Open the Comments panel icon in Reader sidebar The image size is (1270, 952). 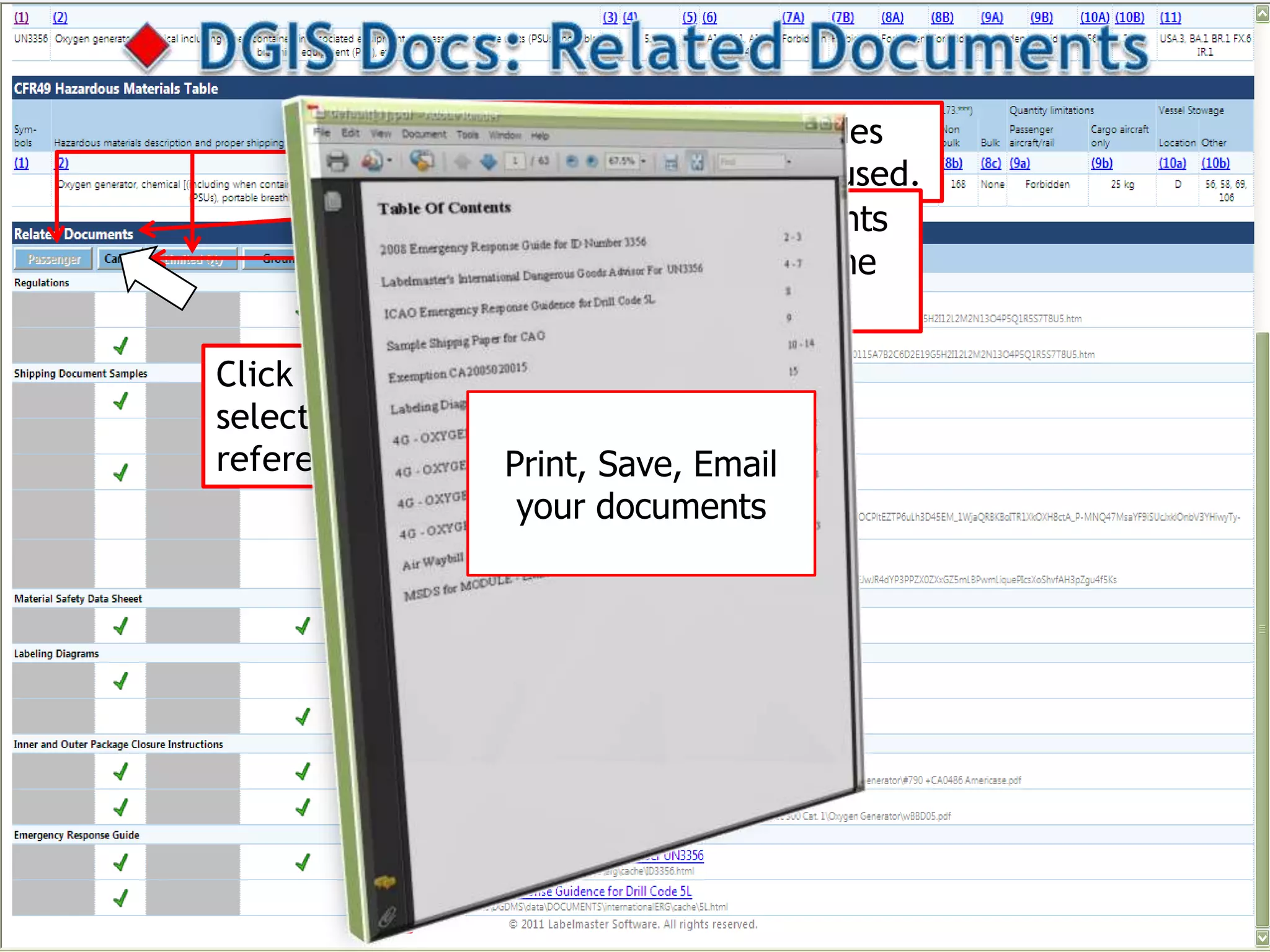[x=385, y=882]
